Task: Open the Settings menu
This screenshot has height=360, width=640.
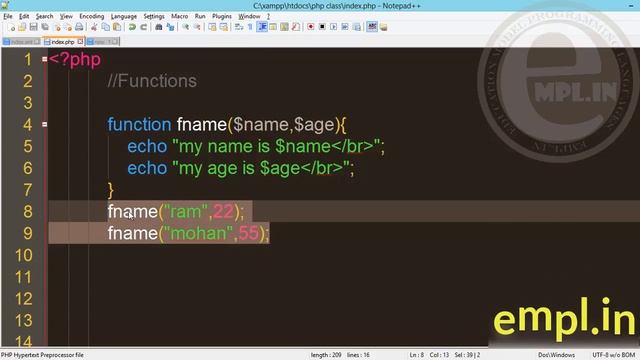Action: pyautogui.click(x=154, y=16)
